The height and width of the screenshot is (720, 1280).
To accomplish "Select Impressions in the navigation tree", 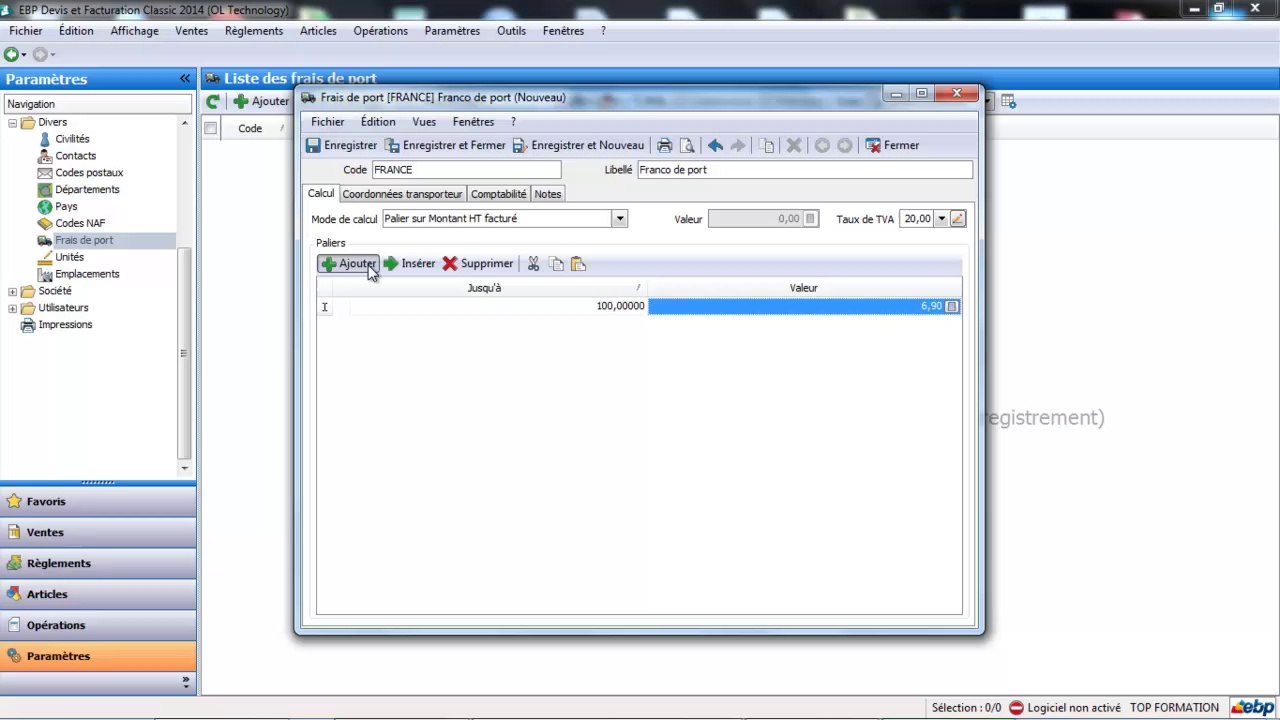I will click(x=65, y=325).
